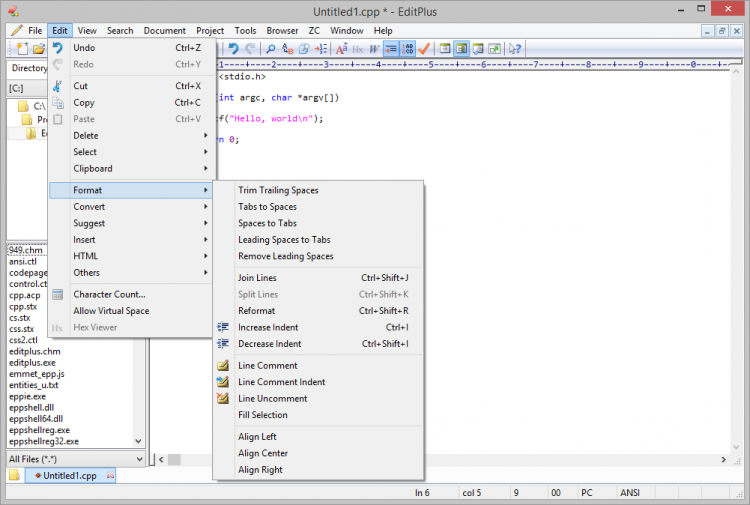Click the context help pointer icon
Image resolution: width=750 pixels, height=505 pixels.
point(514,48)
